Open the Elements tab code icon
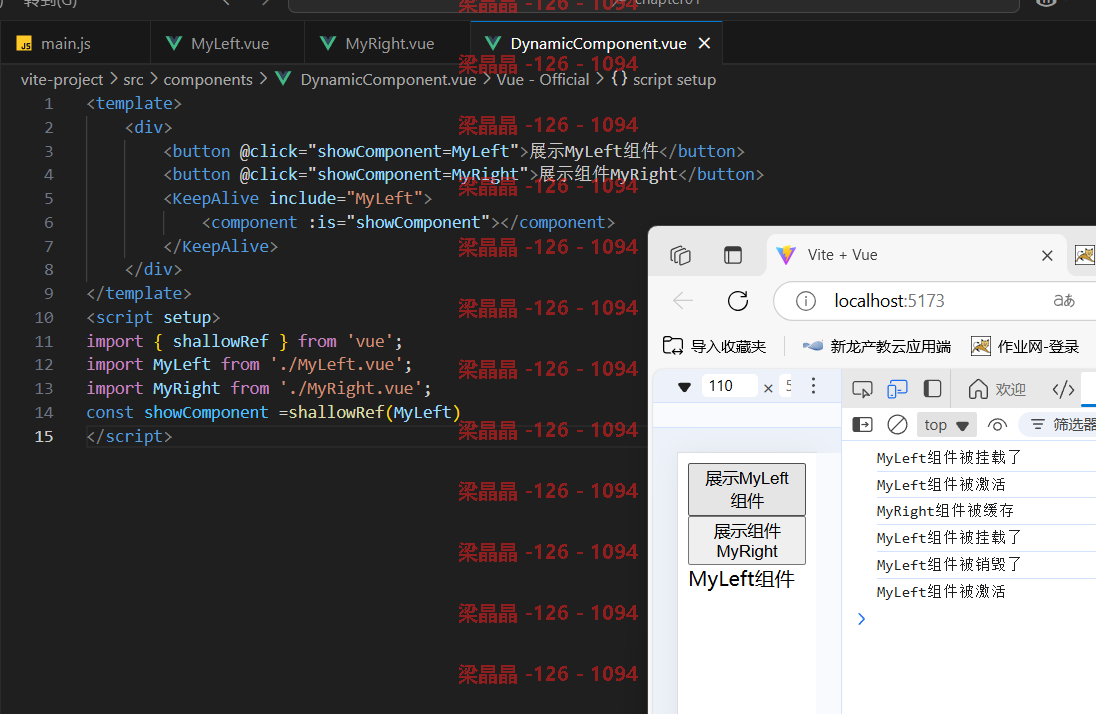 click(1063, 390)
